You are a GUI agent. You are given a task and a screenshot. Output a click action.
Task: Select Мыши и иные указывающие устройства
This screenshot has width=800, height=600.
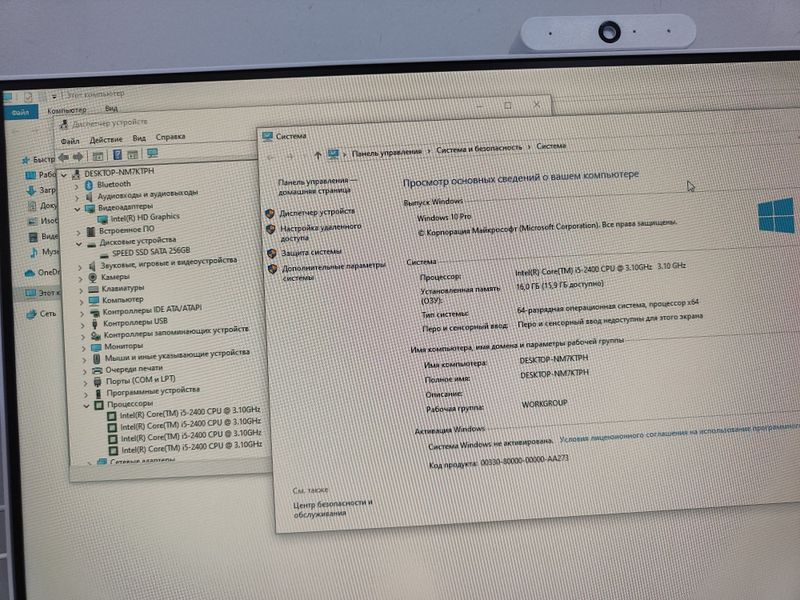(x=177, y=355)
